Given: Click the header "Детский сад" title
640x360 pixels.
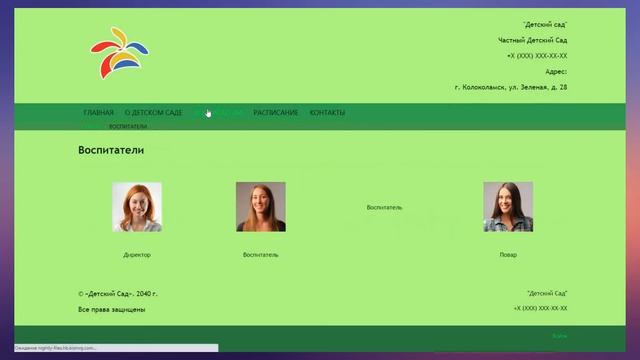Looking at the screenshot, I should [x=545, y=24].
